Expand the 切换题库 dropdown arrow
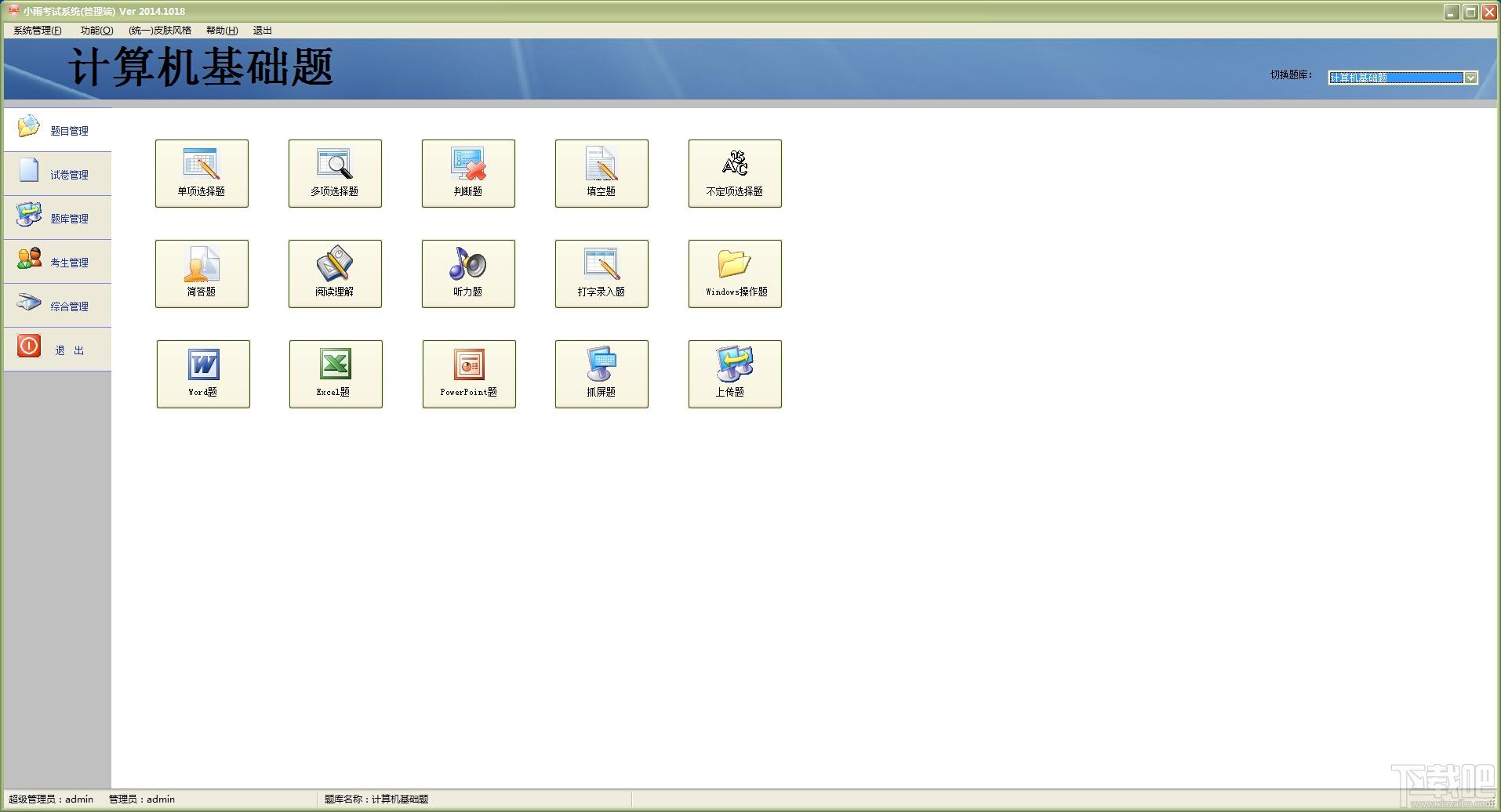The height and width of the screenshot is (812, 1501). [1471, 78]
